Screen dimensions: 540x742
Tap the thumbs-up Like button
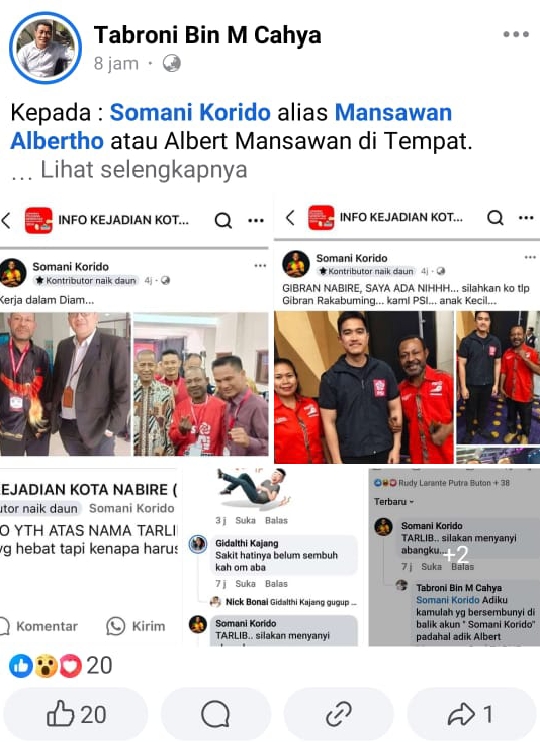tap(76, 714)
